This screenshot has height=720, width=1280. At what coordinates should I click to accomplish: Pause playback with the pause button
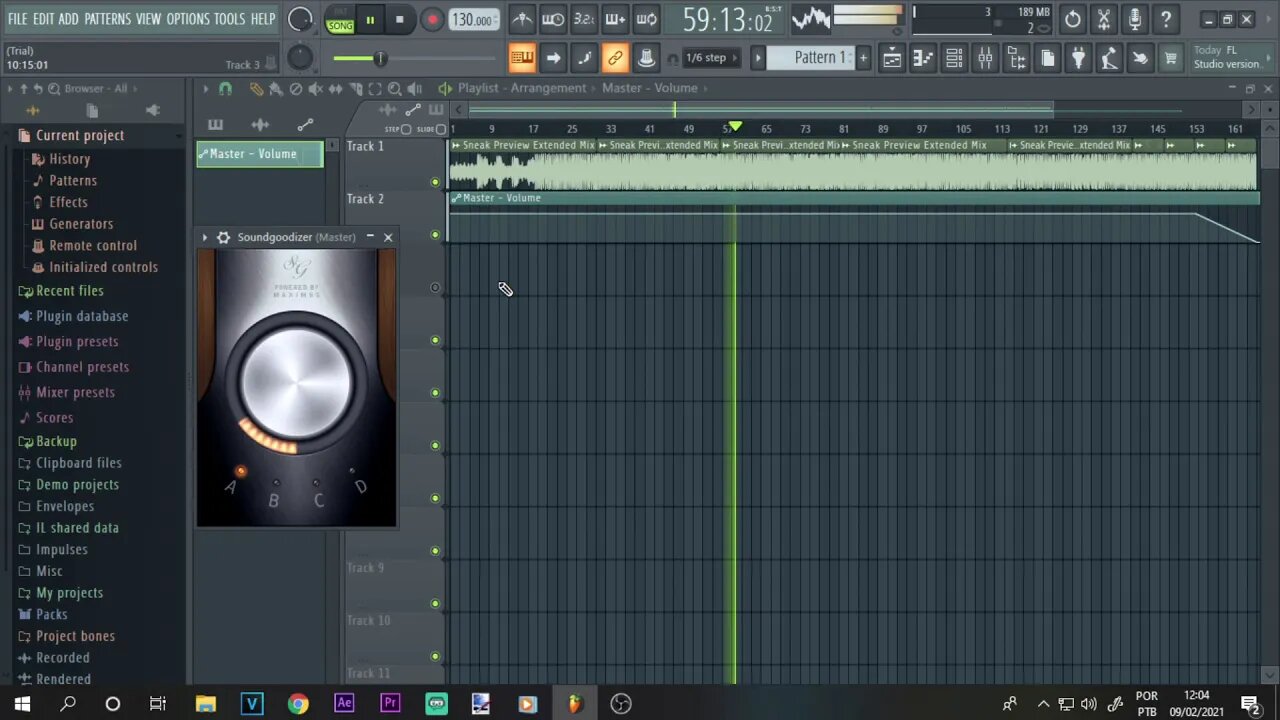(370, 20)
